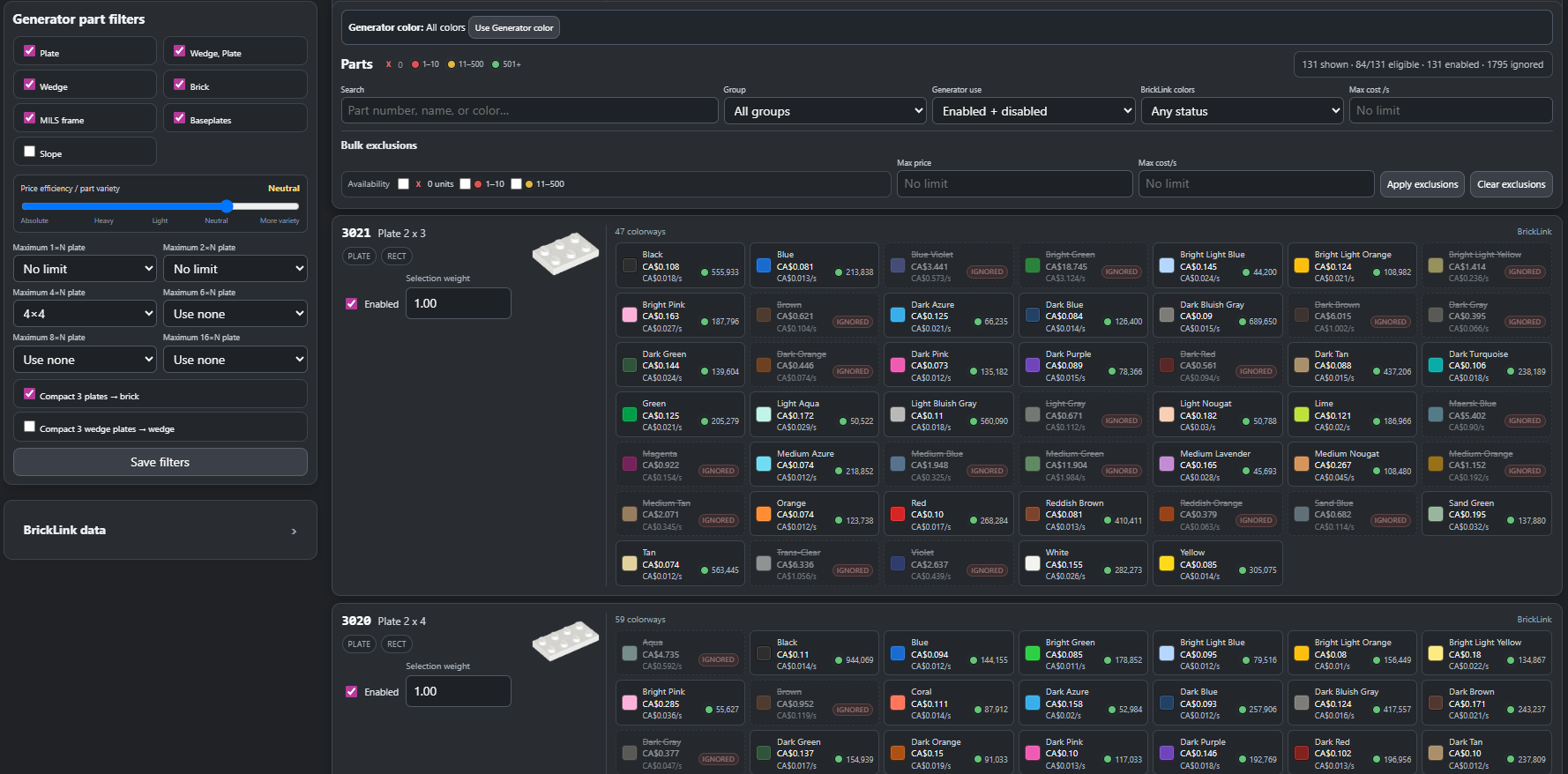
Task: Uncheck the Wedge, Plate filter checkbox
Action: pos(180,51)
